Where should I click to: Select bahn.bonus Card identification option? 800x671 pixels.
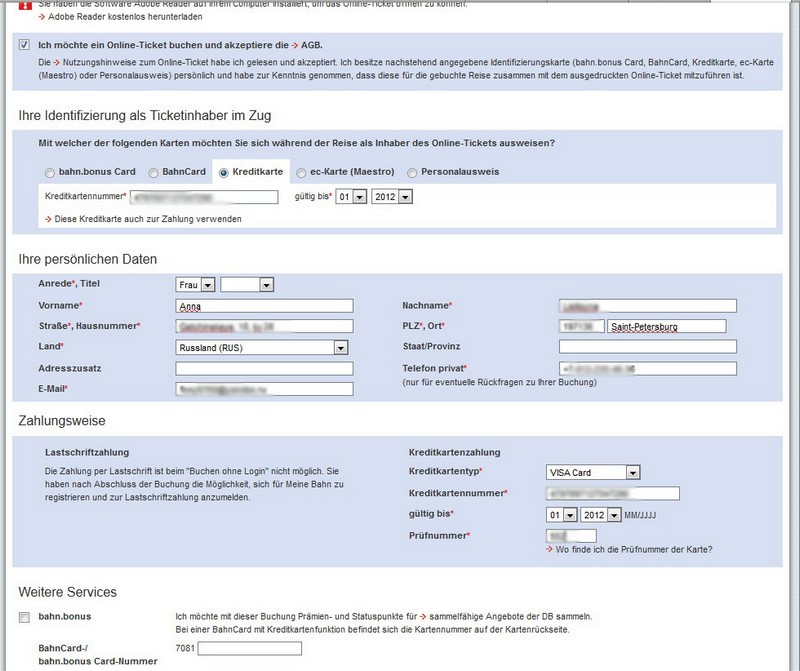(x=49, y=173)
